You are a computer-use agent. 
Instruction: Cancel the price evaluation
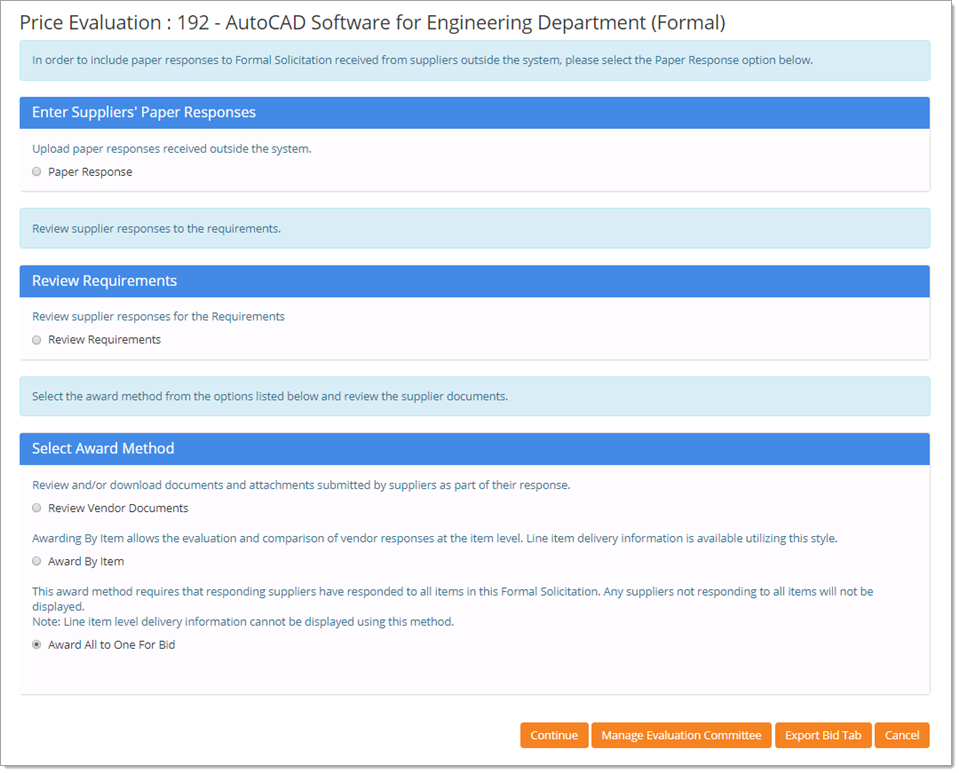tap(902, 735)
